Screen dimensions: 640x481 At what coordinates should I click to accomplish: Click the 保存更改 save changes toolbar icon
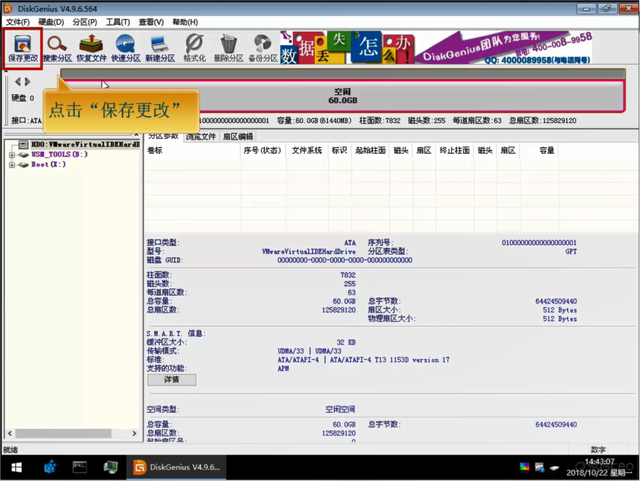click(23, 49)
